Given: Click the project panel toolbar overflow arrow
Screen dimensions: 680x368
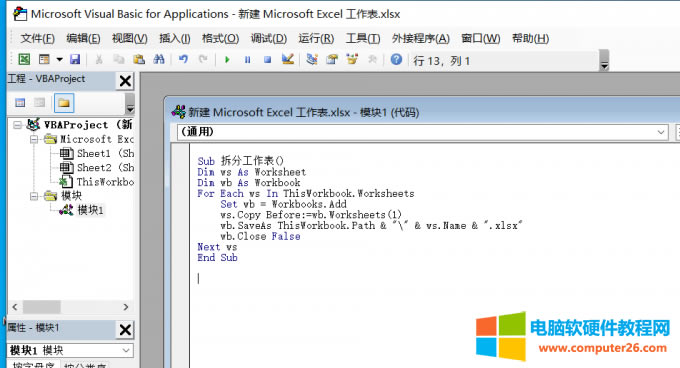Looking at the screenshot, I should coord(129,104).
